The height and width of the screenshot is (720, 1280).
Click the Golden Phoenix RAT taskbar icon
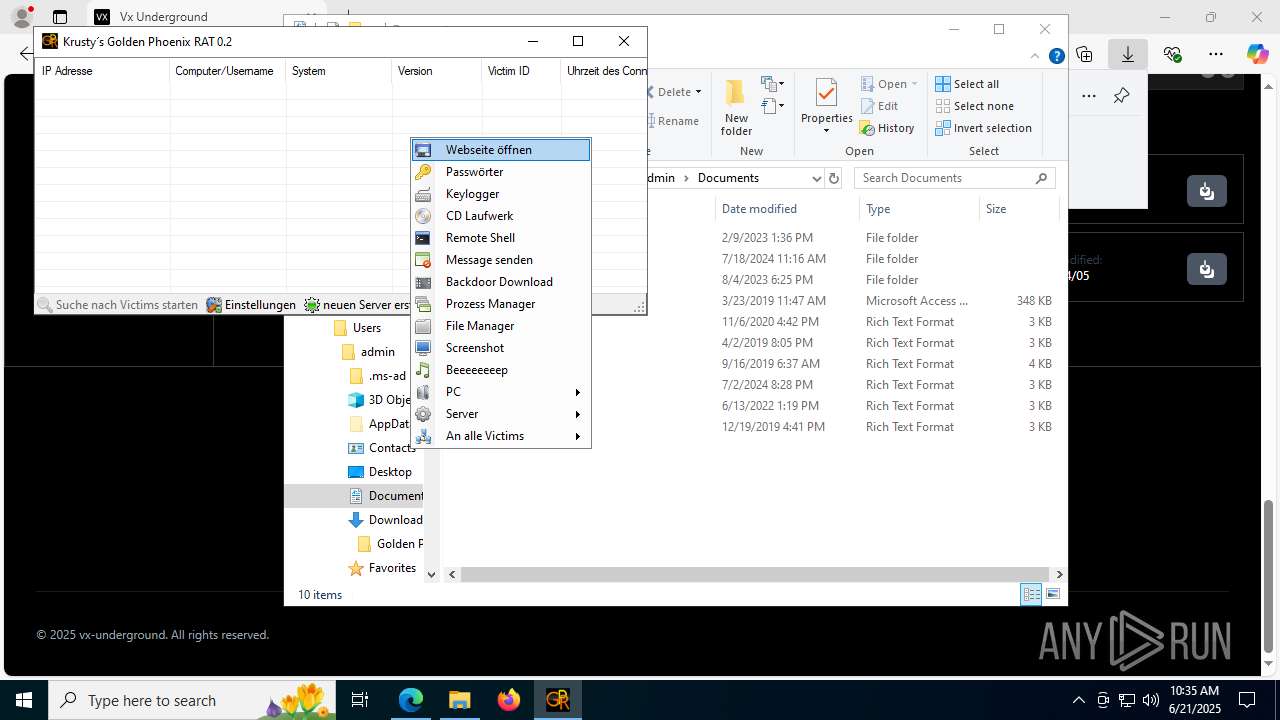557,700
